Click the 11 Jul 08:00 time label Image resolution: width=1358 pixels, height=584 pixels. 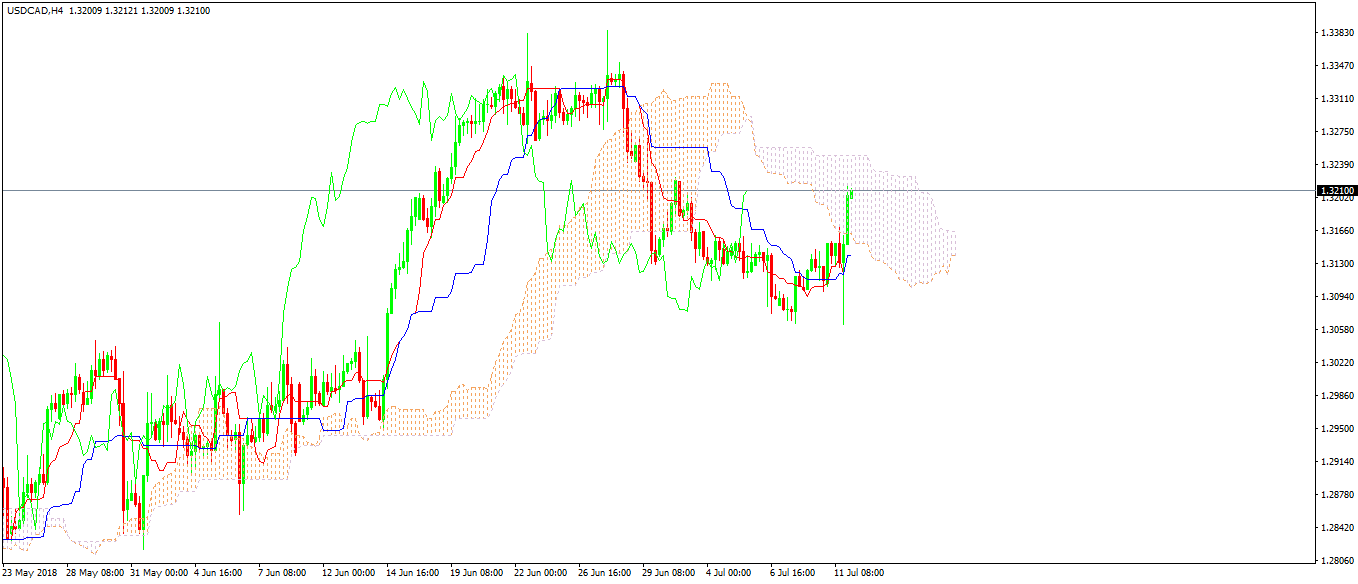click(x=859, y=573)
